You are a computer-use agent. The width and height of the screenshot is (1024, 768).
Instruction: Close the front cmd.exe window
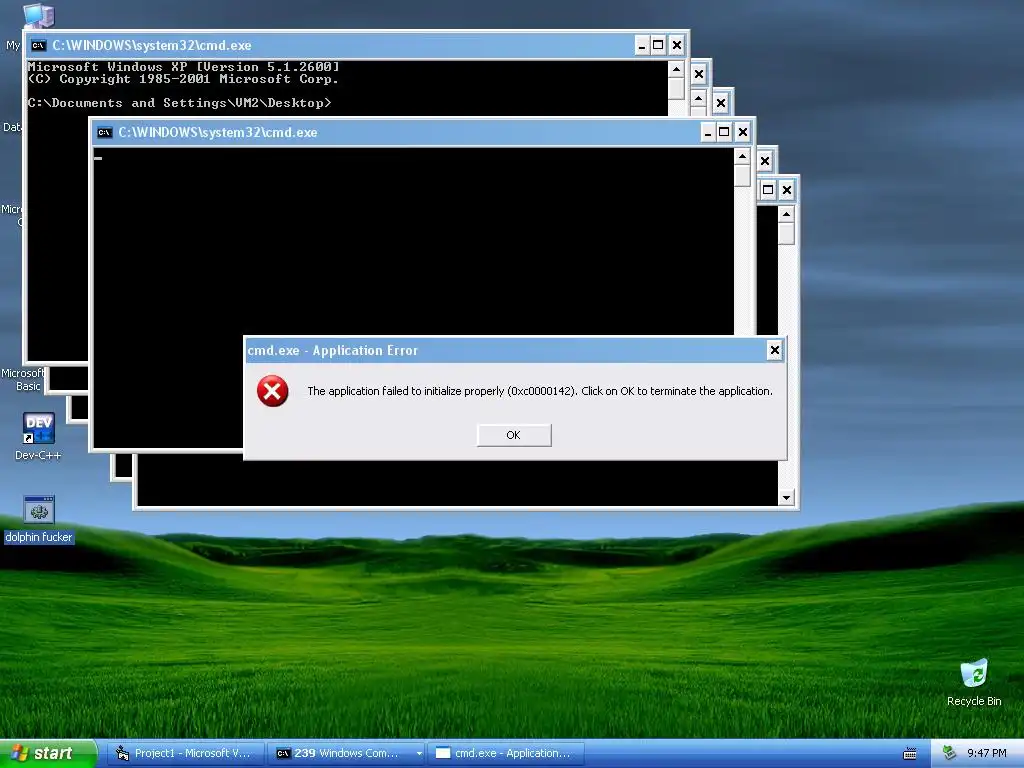coord(743,133)
